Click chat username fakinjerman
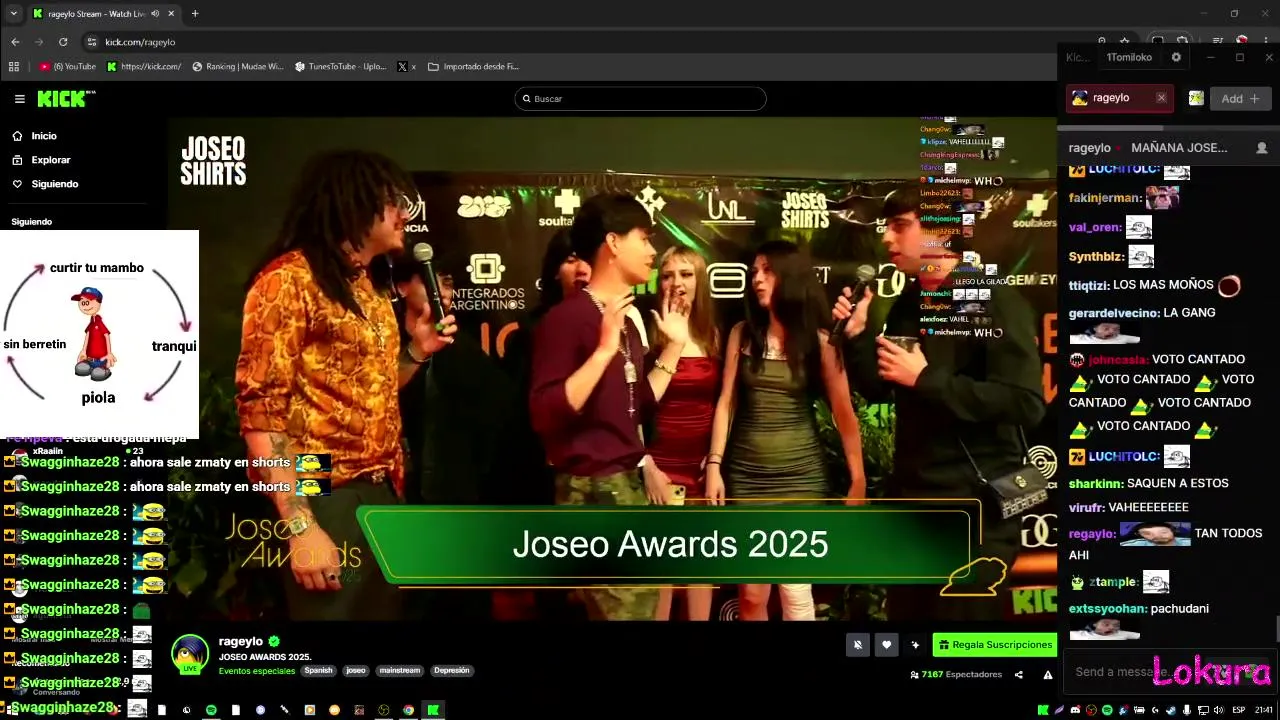This screenshot has width=1280, height=720. click(1104, 198)
